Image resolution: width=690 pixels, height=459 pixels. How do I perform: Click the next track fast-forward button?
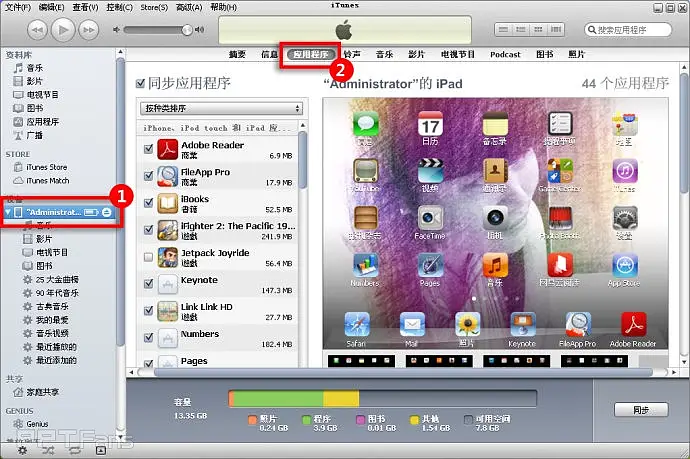click(88, 30)
